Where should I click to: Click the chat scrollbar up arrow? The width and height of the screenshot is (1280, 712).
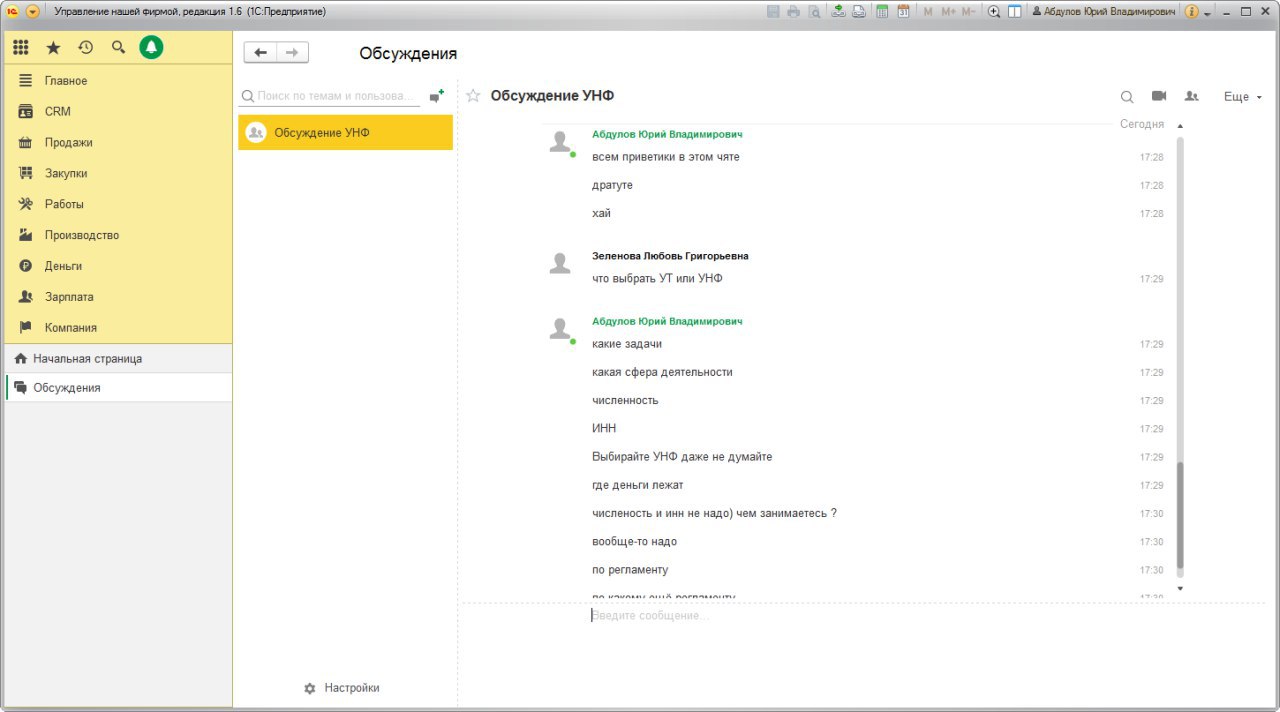click(x=1180, y=126)
